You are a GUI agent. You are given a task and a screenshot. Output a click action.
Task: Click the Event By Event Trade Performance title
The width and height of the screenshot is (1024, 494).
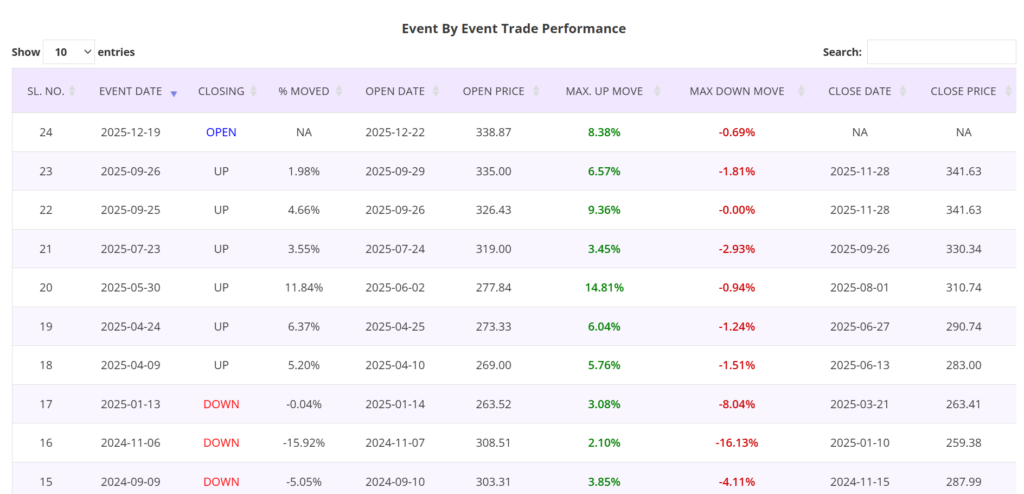(513, 28)
